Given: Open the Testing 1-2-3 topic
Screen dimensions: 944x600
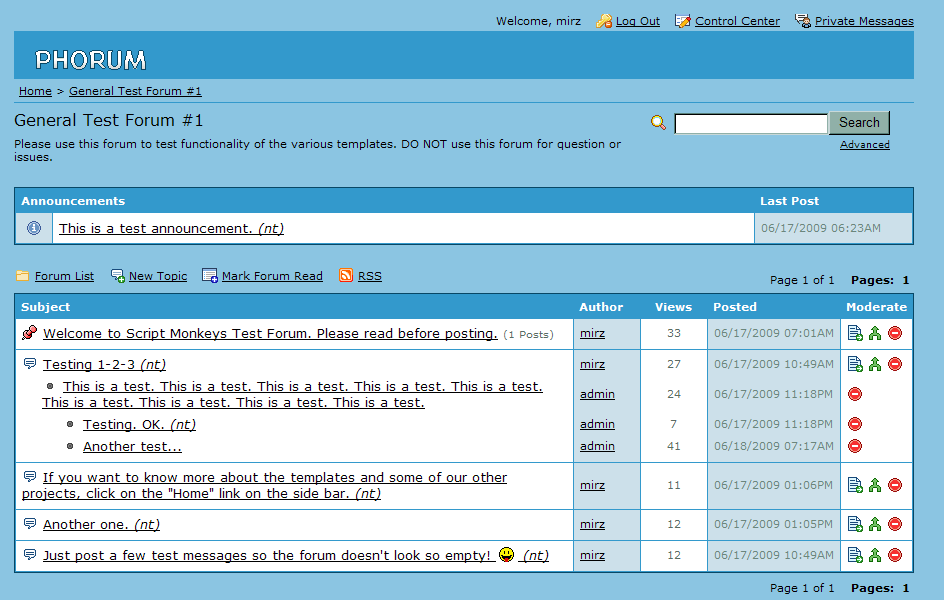Looking at the screenshot, I should click(104, 364).
